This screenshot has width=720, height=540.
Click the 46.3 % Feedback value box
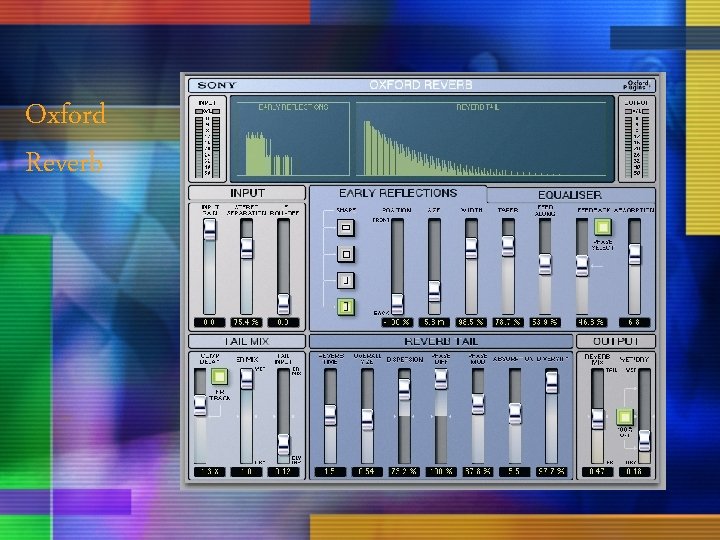[x=591, y=322]
